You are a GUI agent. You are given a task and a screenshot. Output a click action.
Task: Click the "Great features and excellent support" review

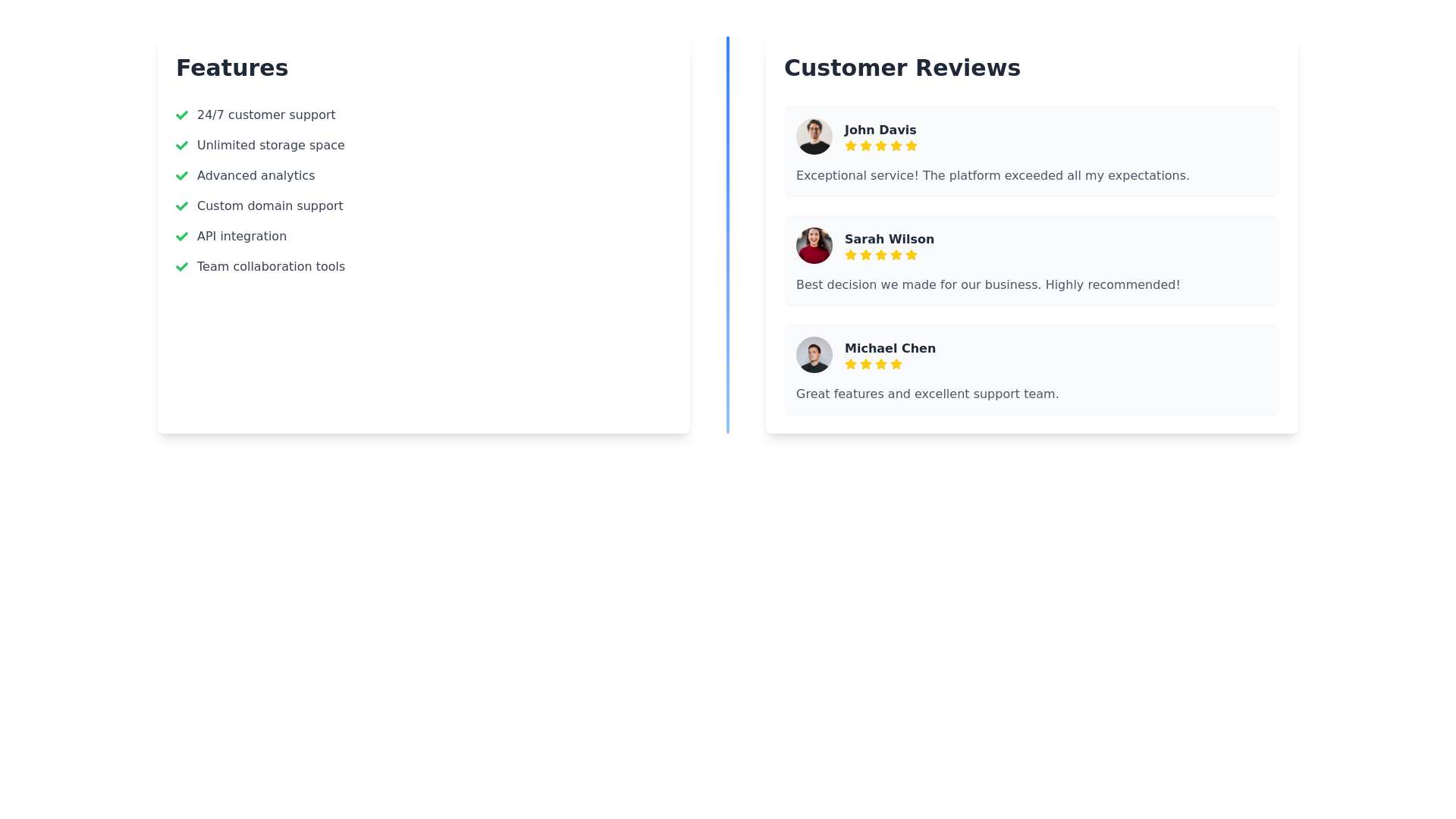(x=927, y=394)
